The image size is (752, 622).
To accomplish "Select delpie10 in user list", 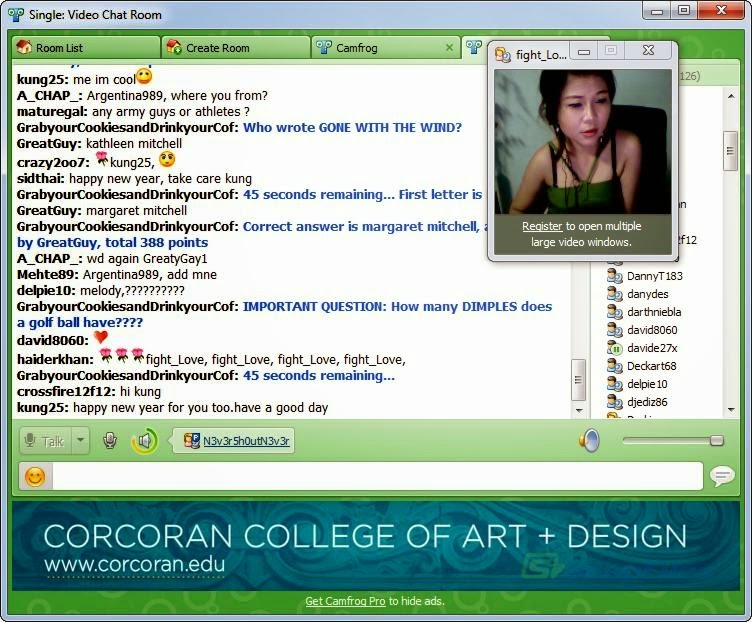I will click(x=647, y=384).
